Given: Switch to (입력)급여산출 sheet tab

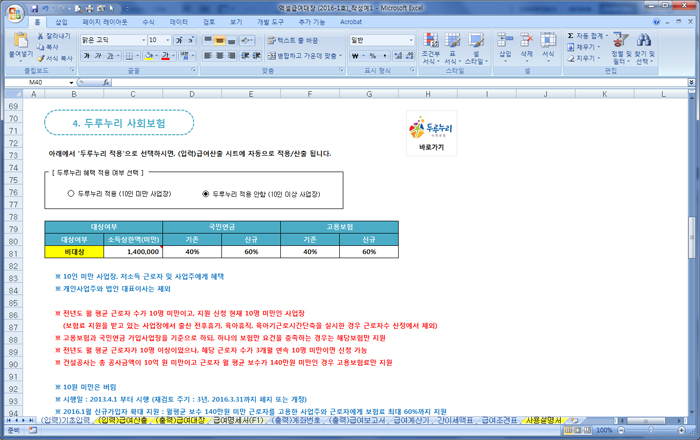Looking at the screenshot, I should (123, 420).
